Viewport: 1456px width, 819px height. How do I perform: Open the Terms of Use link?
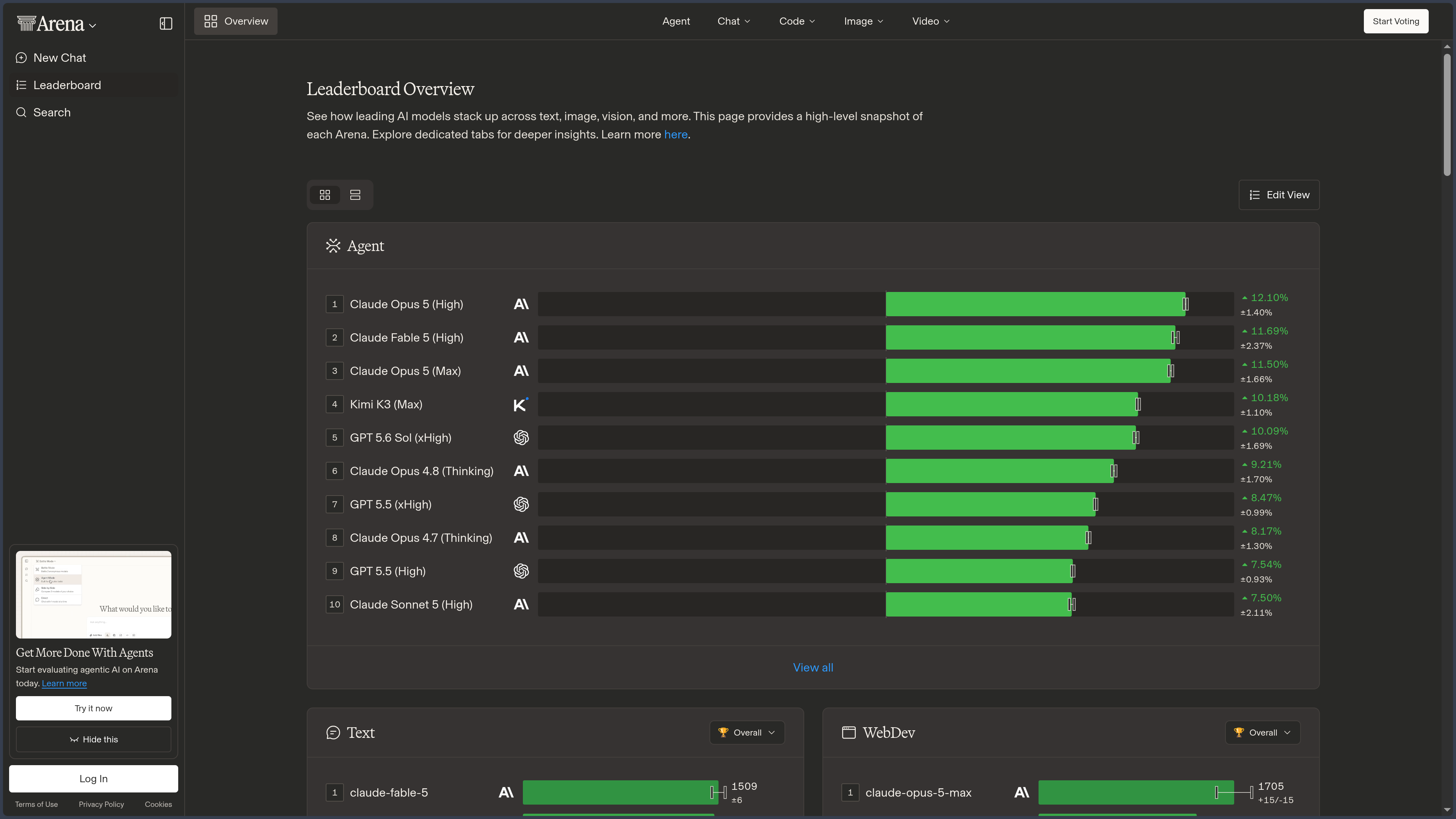(36, 804)
